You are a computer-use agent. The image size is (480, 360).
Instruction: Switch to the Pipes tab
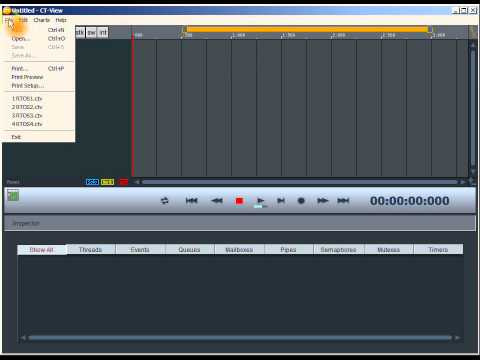[x=288, y=250]
